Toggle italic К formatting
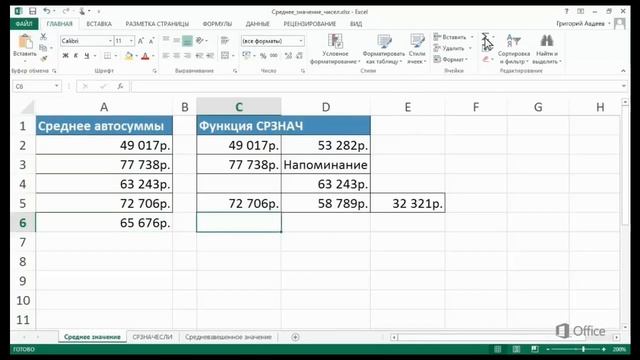This screenshot has width=640, height=360. (x=76, y=56)
